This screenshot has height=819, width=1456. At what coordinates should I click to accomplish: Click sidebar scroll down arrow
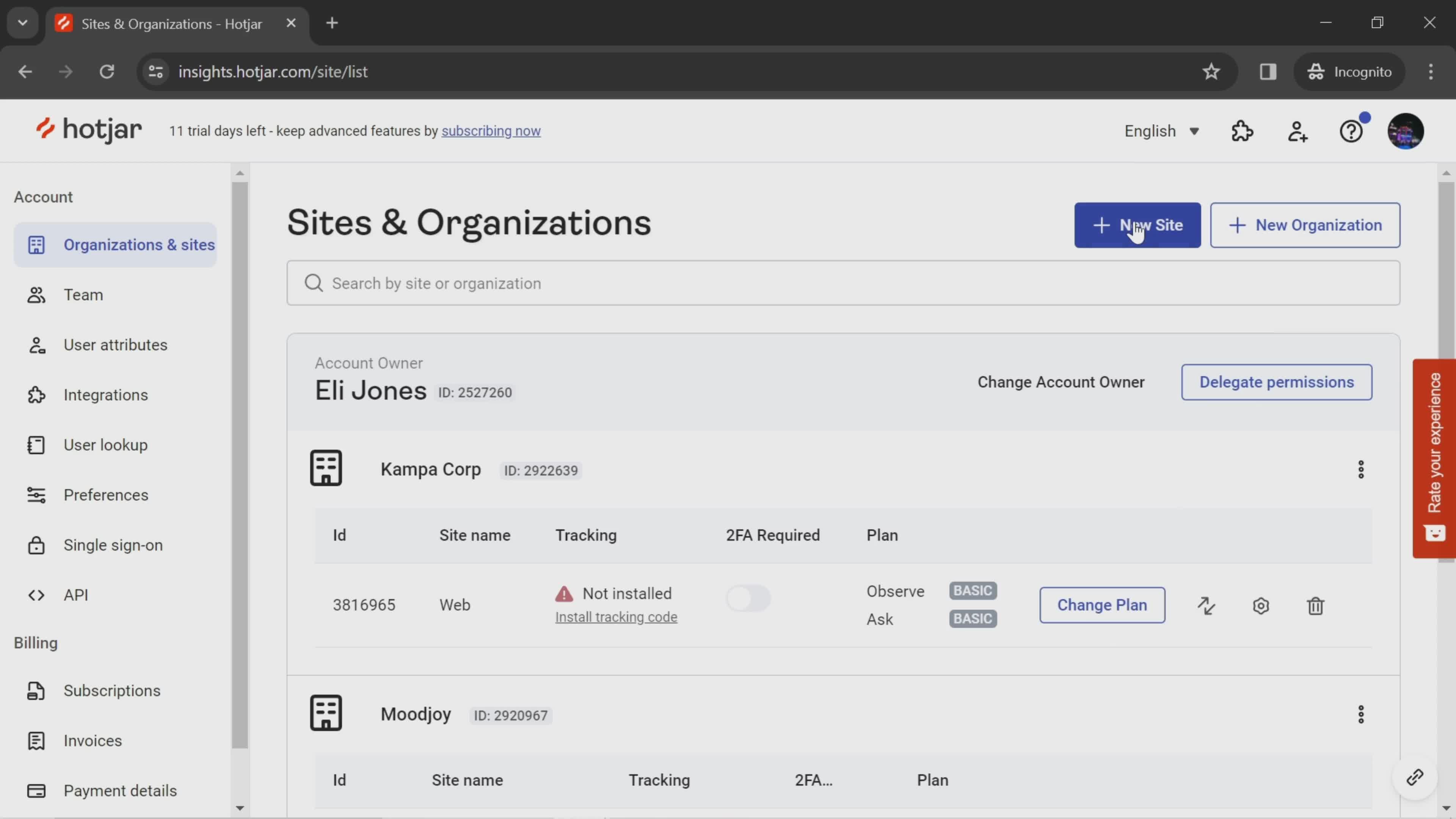point(240,808)
